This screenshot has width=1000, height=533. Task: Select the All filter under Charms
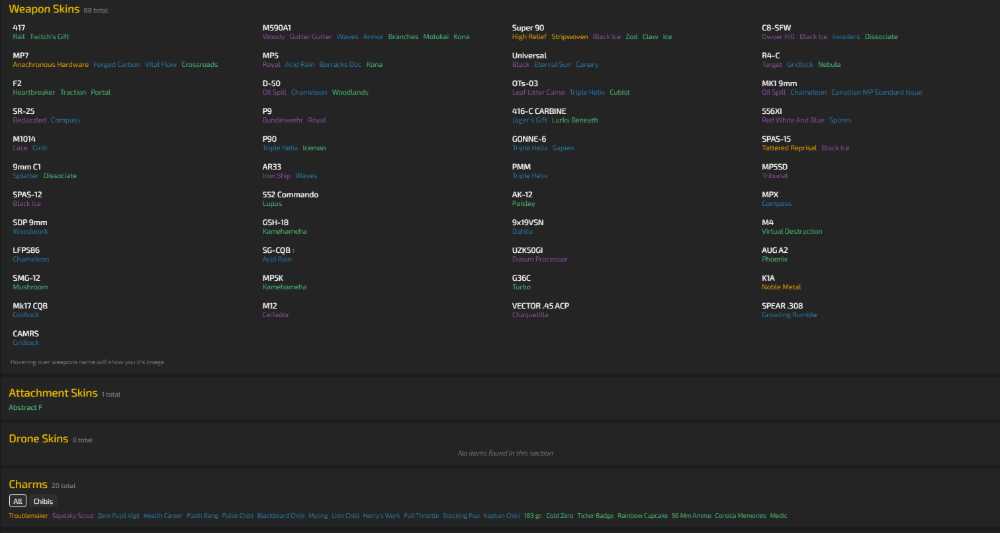(x=18, y=501)
